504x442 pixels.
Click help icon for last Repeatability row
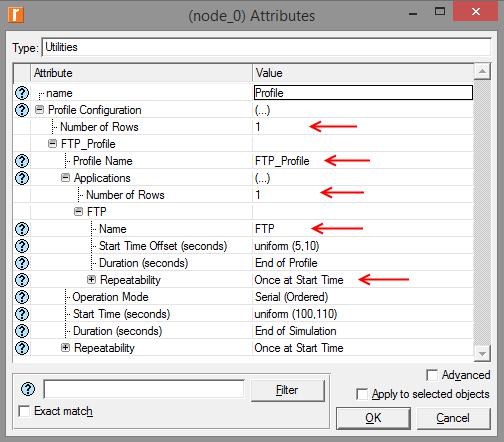22,348
